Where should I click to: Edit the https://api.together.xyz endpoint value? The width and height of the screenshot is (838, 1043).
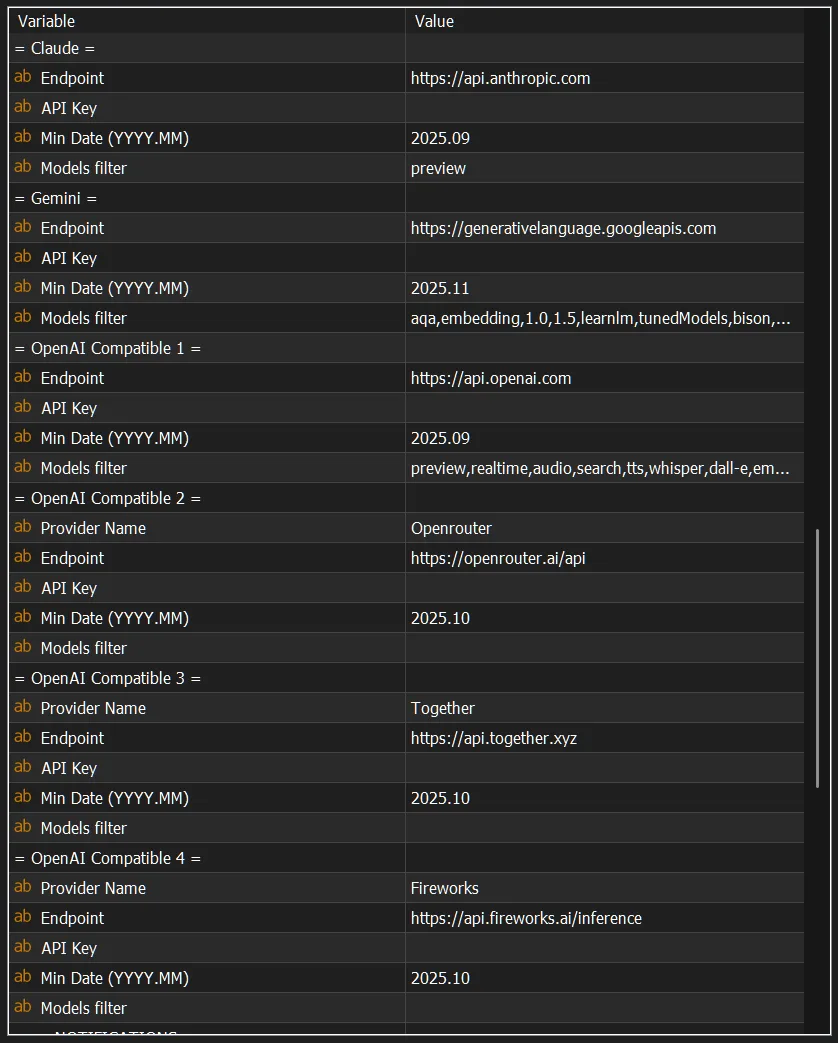605,738
